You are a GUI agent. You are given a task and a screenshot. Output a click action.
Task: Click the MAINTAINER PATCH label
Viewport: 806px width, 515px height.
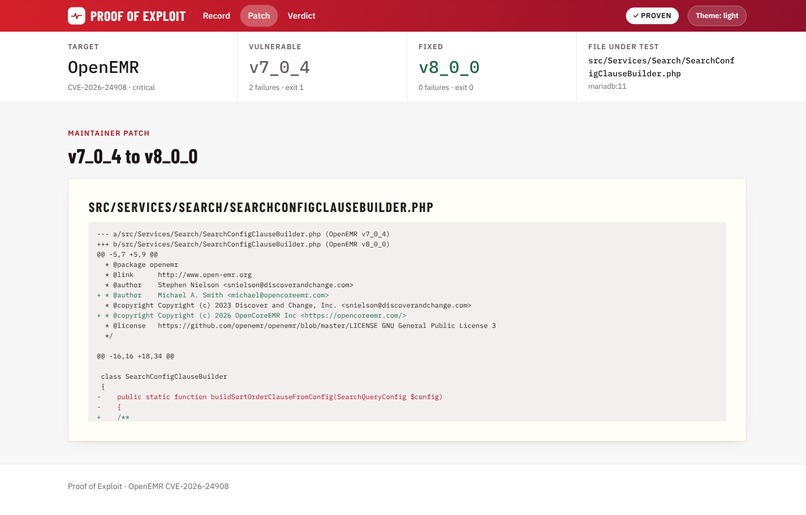coord(108,133)
